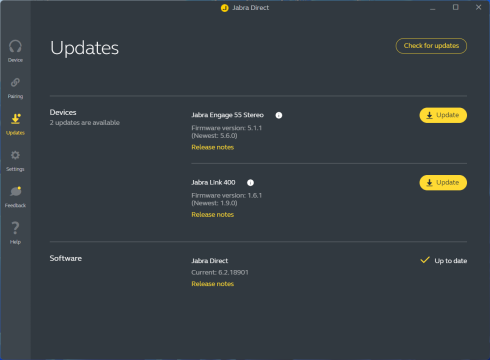The width and height of the screenshot is (490, 360).
Task: Click the Devices section label
Action: tap(63, 112)
